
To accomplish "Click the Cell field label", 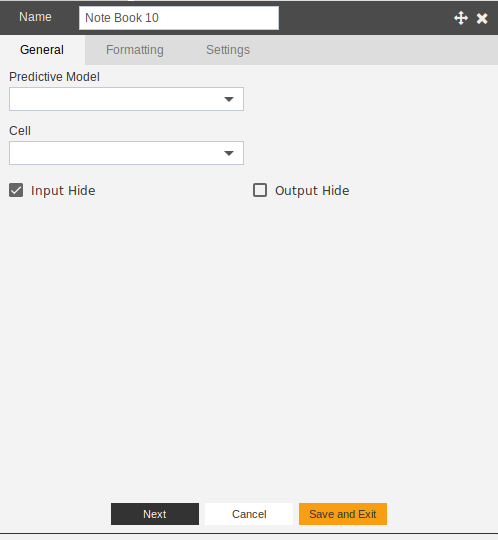I will [20, 131].
